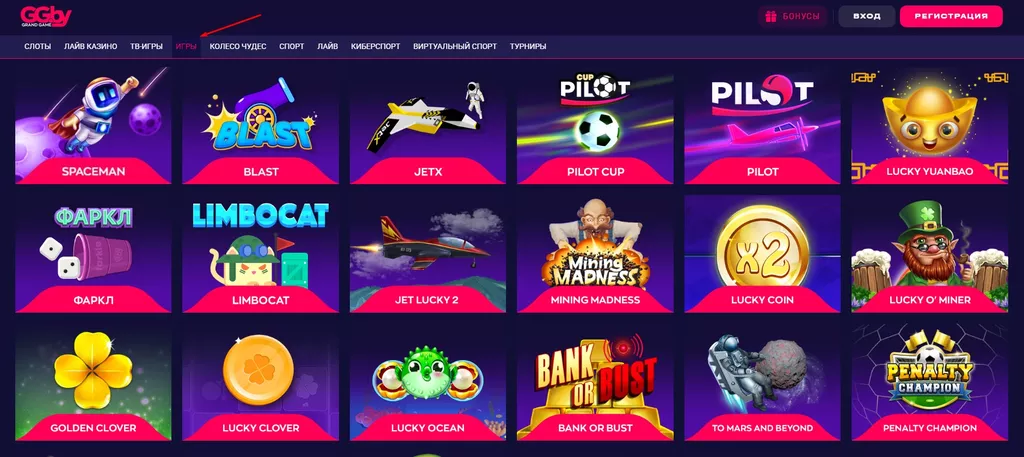Viewport: 1024px width, 457px height.
Task: Go to the Колесо чудес tab
Action: point(238,46)
